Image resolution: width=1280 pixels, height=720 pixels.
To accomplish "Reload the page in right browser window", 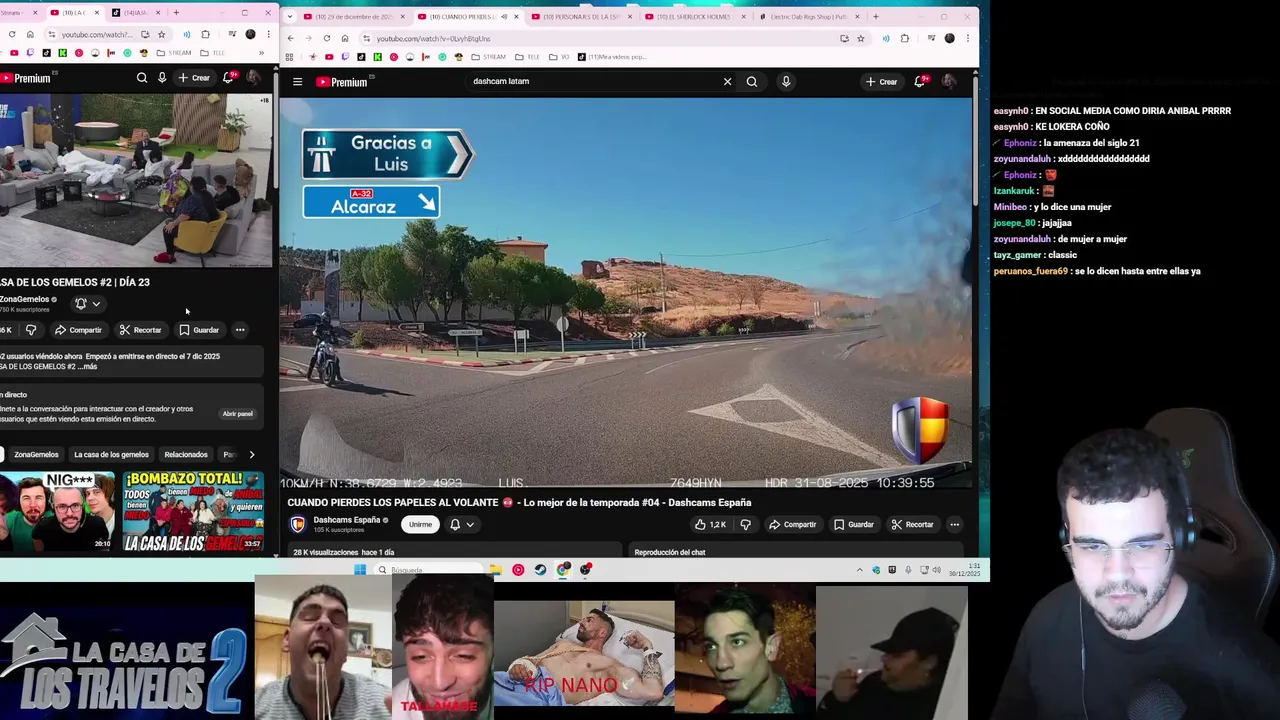I will tap(326, 38).
